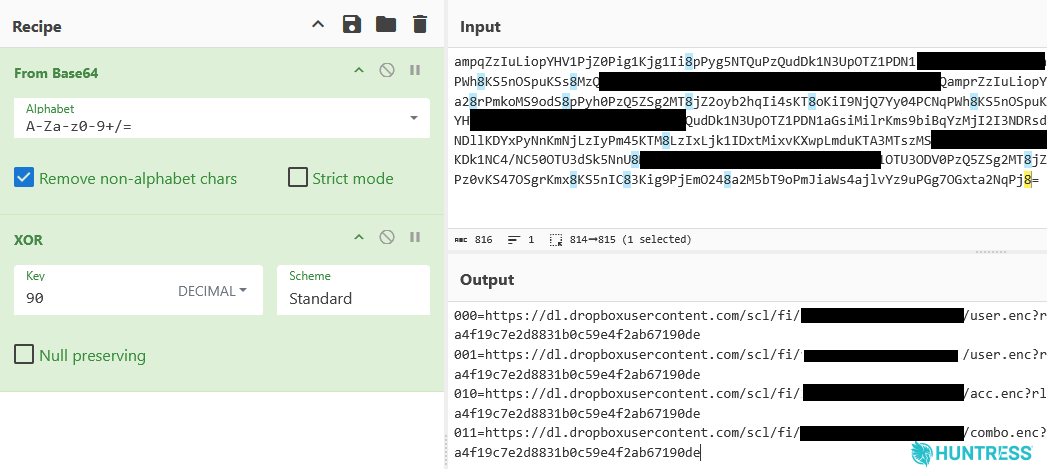The image size is (1047, 469).
Task: Open the XOR Scheme selector showing Standard
Action: tap(353, 290)
